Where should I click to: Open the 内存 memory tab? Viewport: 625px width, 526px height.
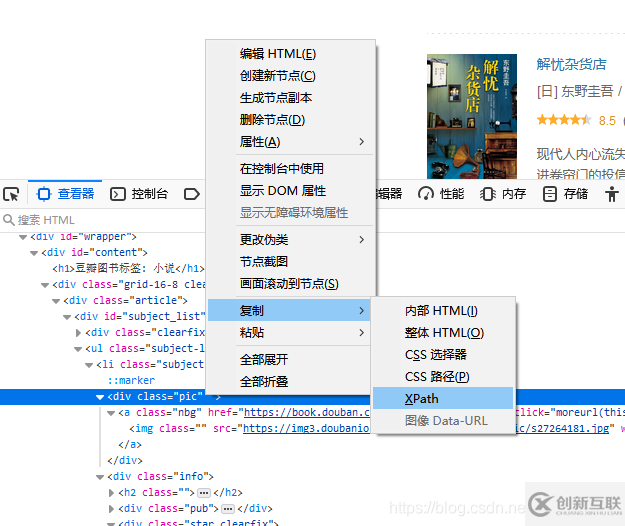(x=503, y=194)
